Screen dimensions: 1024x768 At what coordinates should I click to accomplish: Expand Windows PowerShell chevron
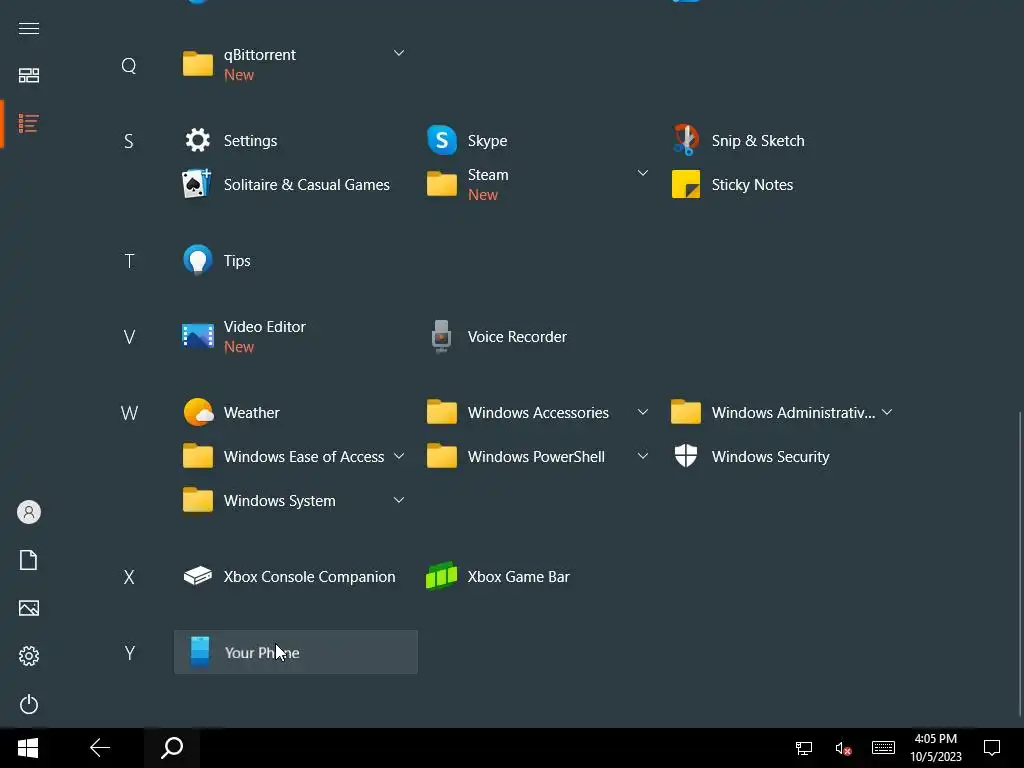coord(643,456)
